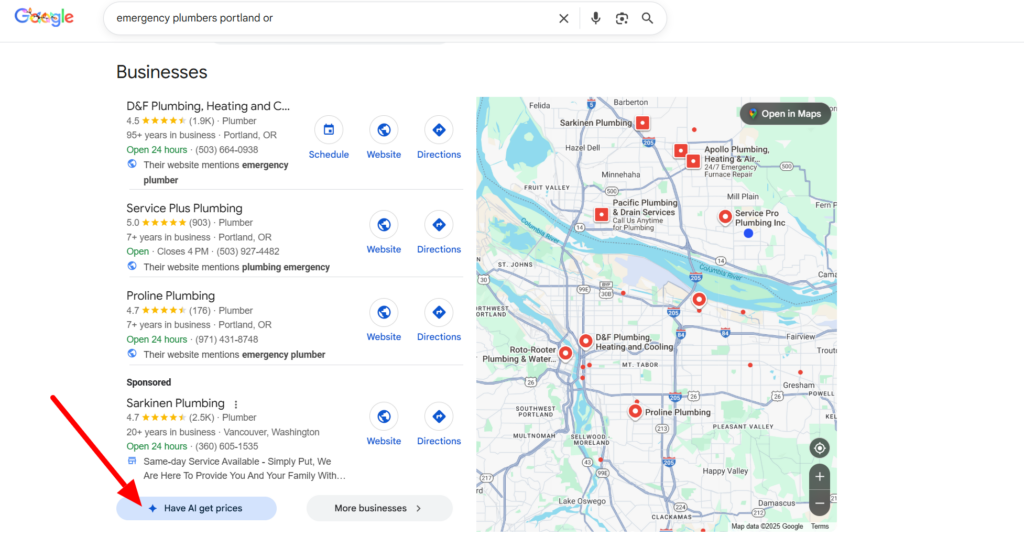This screenshot has width=1024, height=559.
Task: Click the Businesses heading
Action: coord(161,72)
